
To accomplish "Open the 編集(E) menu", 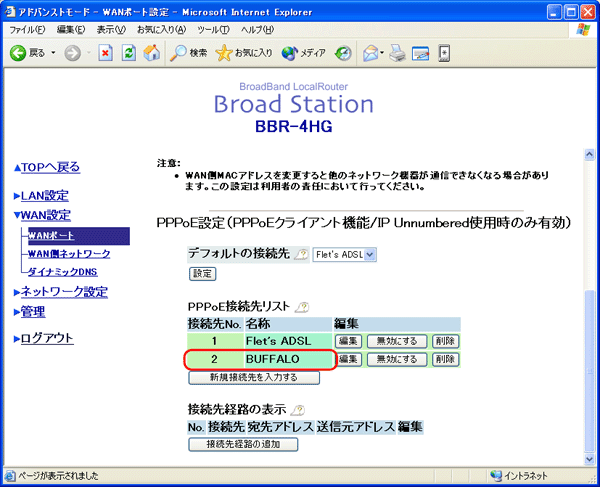I will pyautogui.click(x=71, y=29).
